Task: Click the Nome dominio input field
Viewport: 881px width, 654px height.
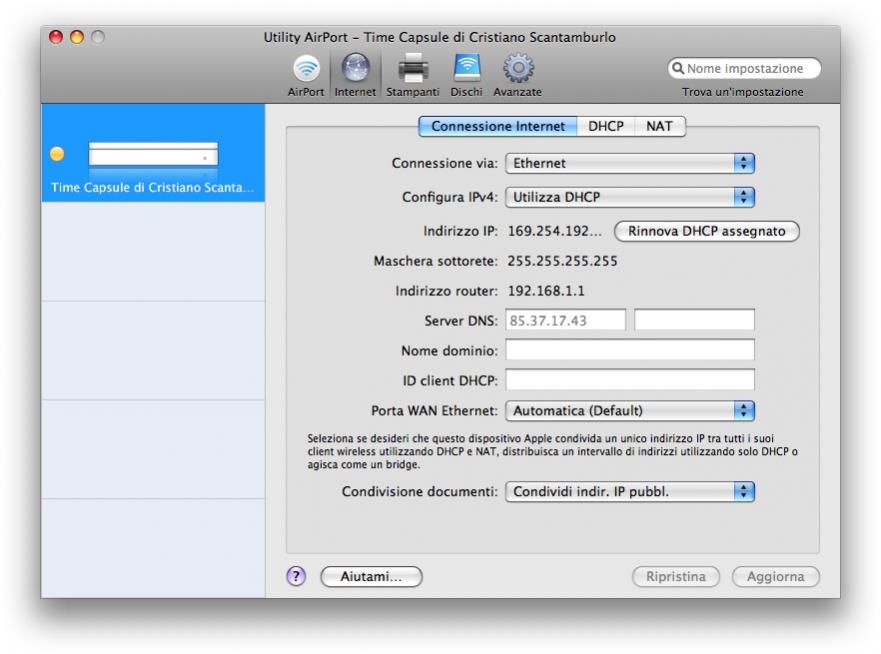Action: tap(630, 350)
